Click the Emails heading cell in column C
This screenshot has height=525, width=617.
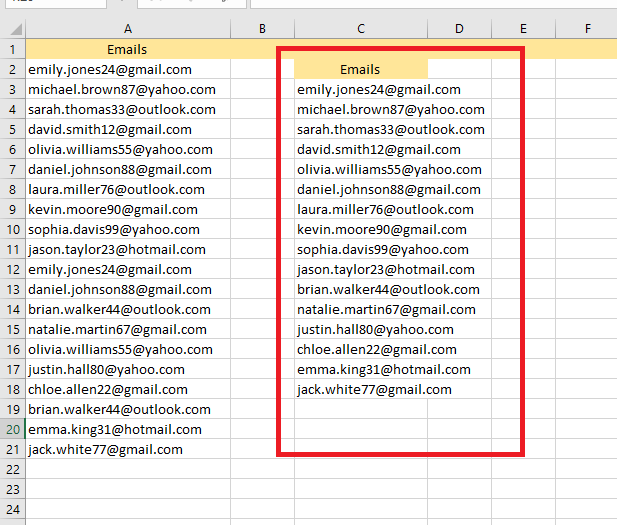360,69
